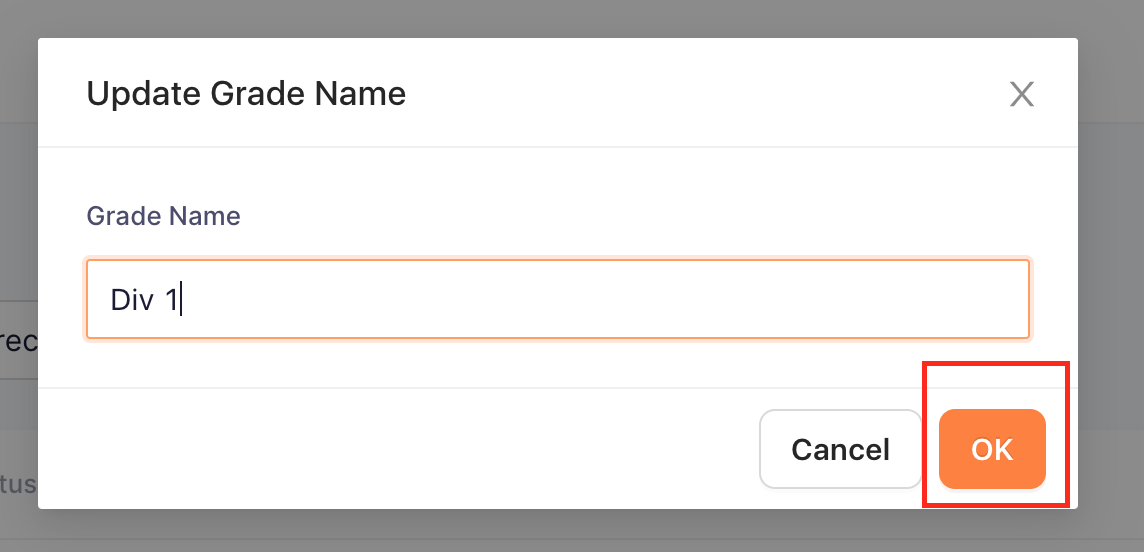
Task: Click the OK button to save grade
Action: [992, 449]
